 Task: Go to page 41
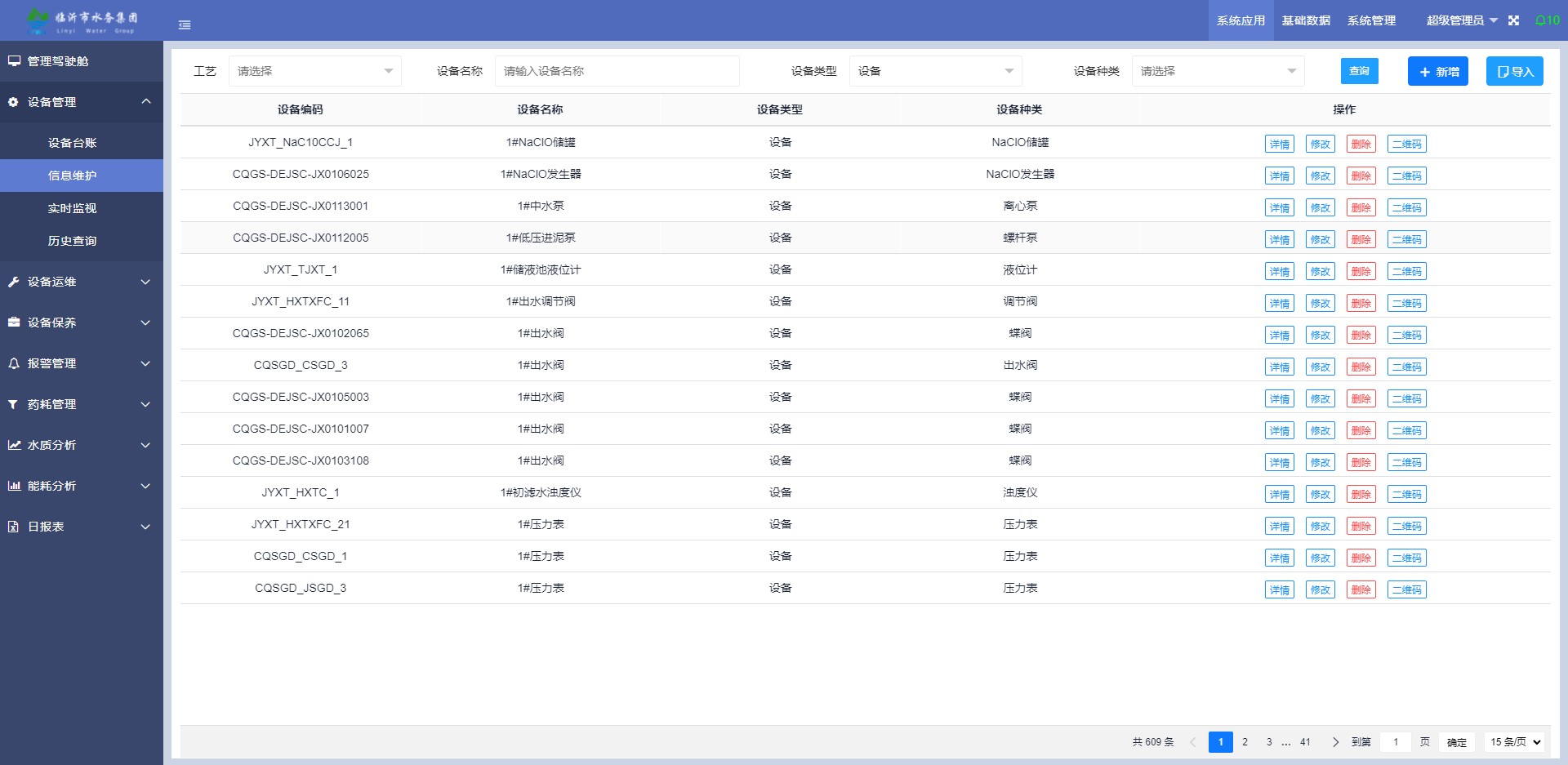[1305, 742]
